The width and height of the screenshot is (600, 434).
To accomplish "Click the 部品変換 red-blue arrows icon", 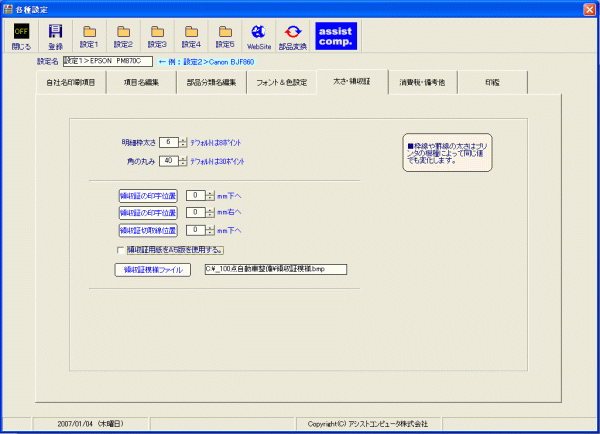I will (293, 36).
